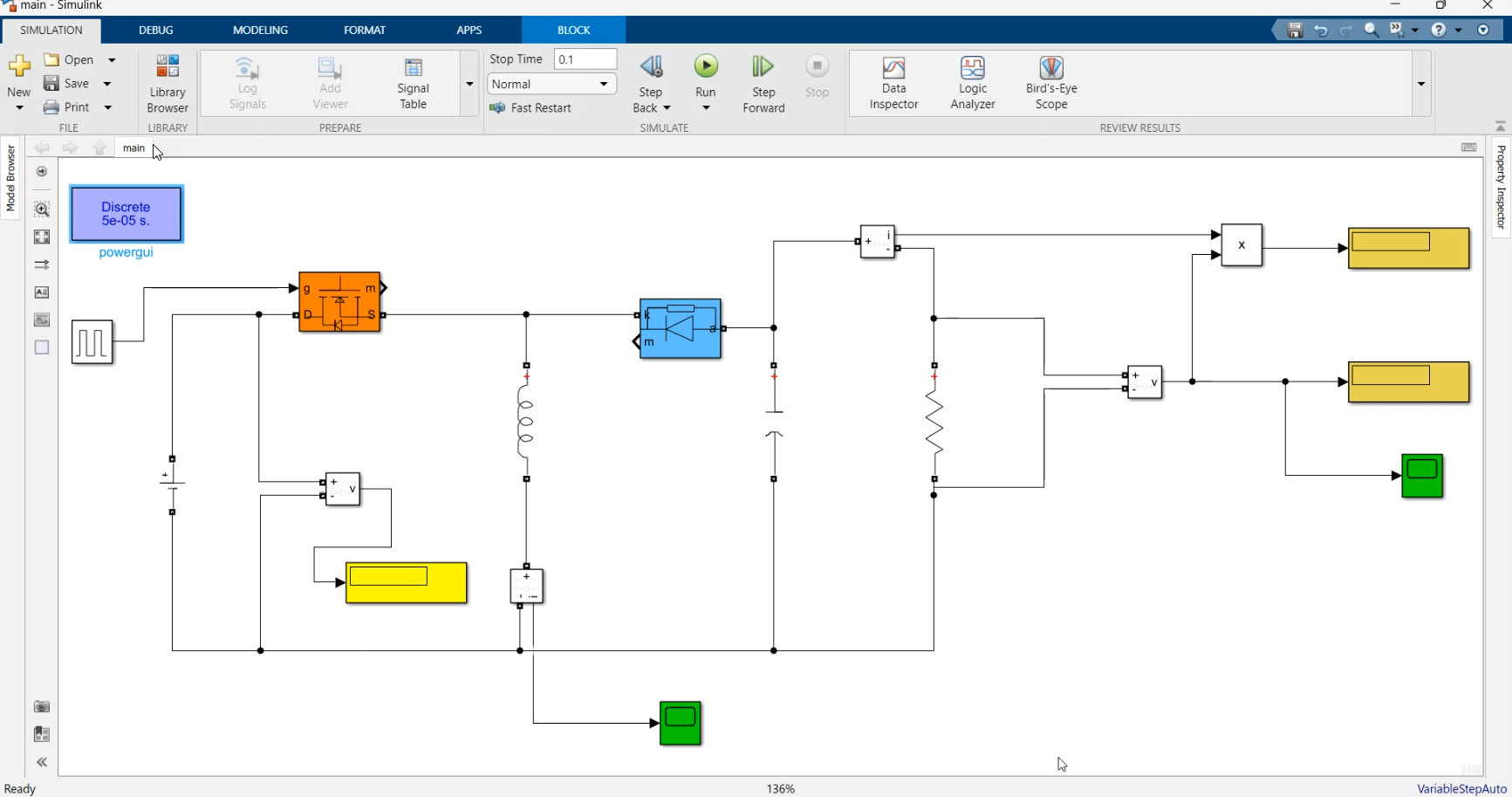Screen dimensions: 1512x797
Task: Click the Annotation text tool
Action: click(x=41, y=292)
